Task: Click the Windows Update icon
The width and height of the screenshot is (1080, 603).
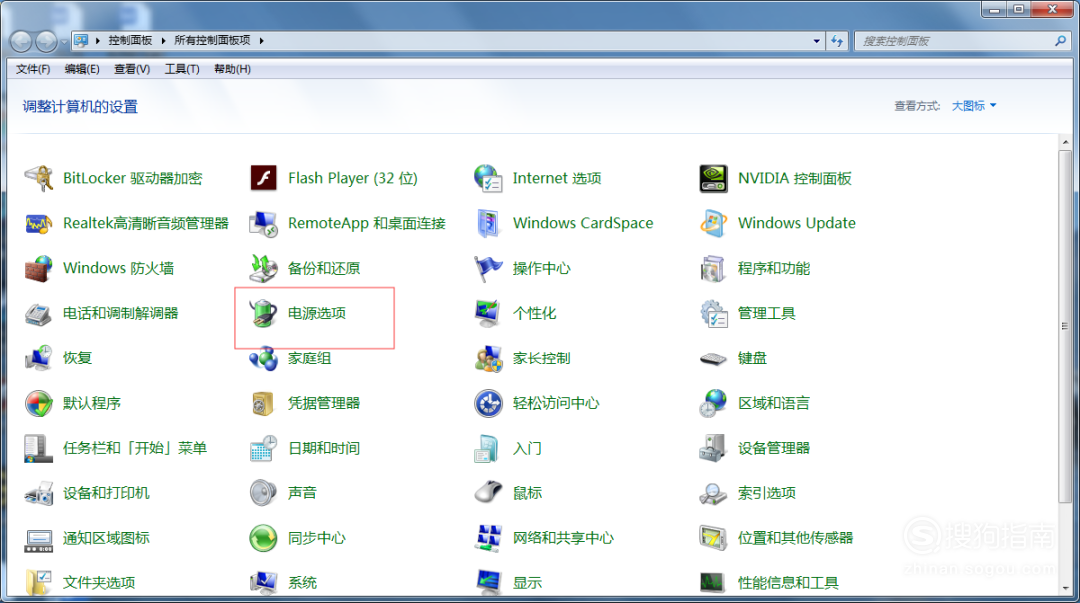Action: point(713,223)
